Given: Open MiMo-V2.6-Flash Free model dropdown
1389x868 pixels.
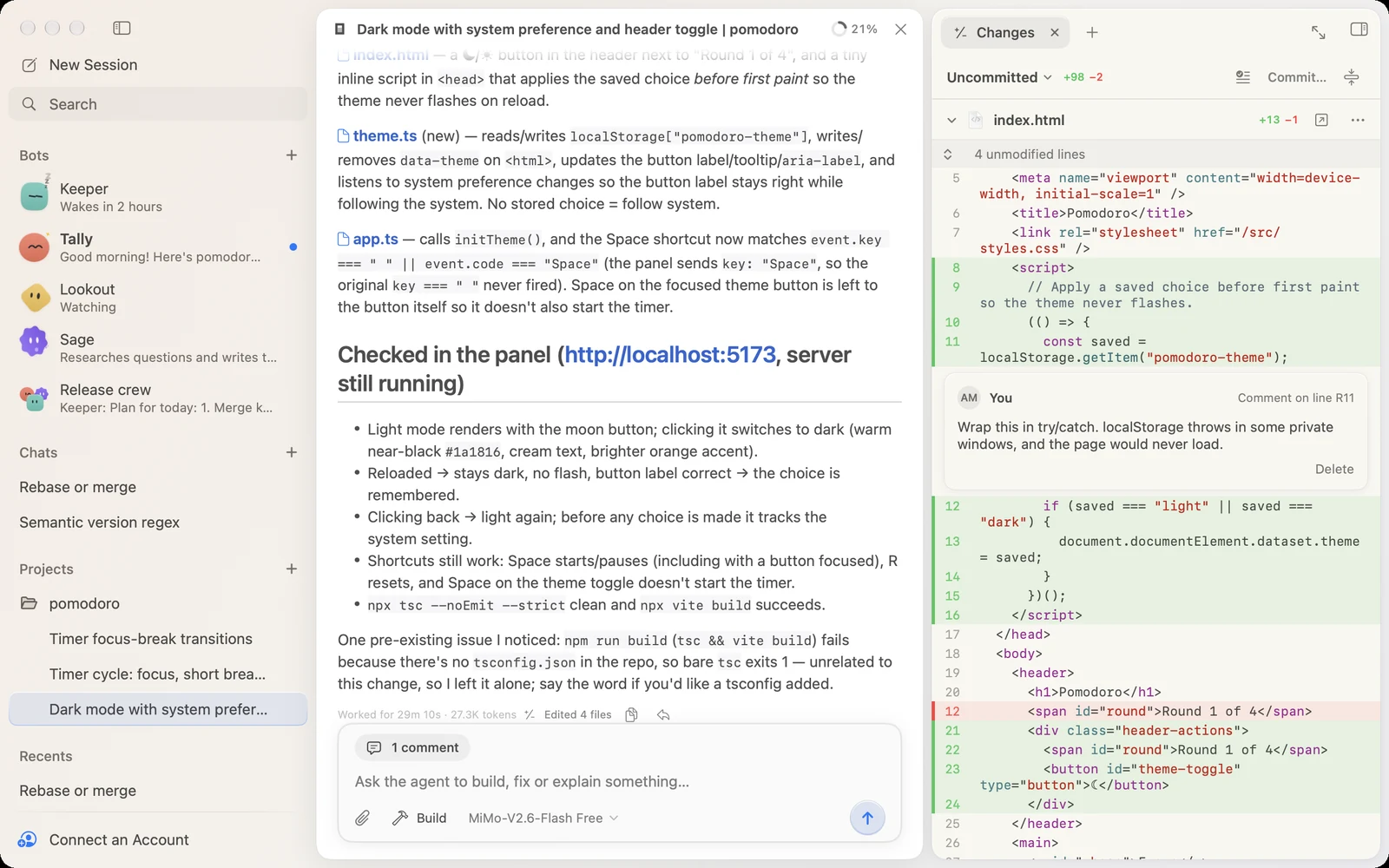Looking at the screenshot, I should (543, 818).
